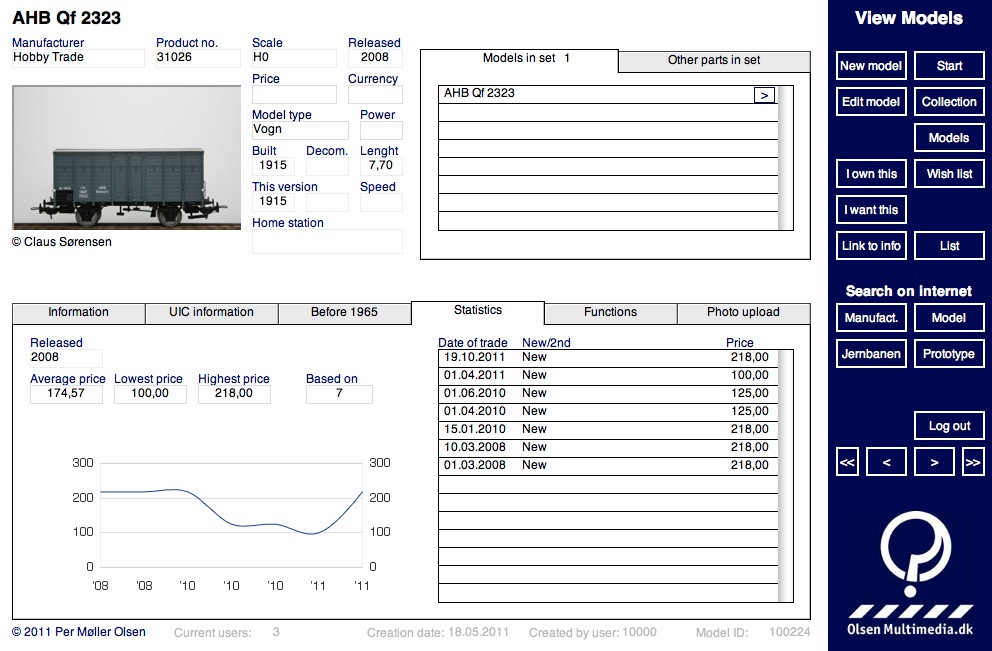Select the trade dated 01.06.2010
Screen dimensions: 992x651
coord(608,394)
